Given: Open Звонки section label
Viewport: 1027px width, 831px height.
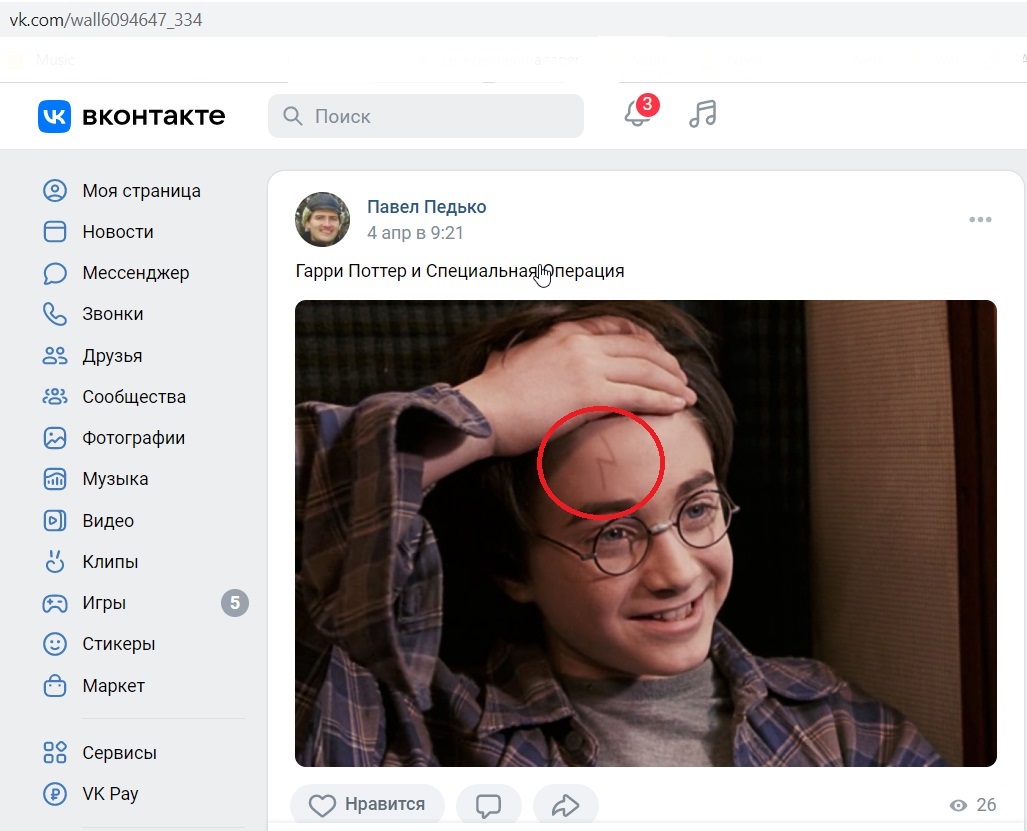Looking at the screenshot, I should [113, 314].
